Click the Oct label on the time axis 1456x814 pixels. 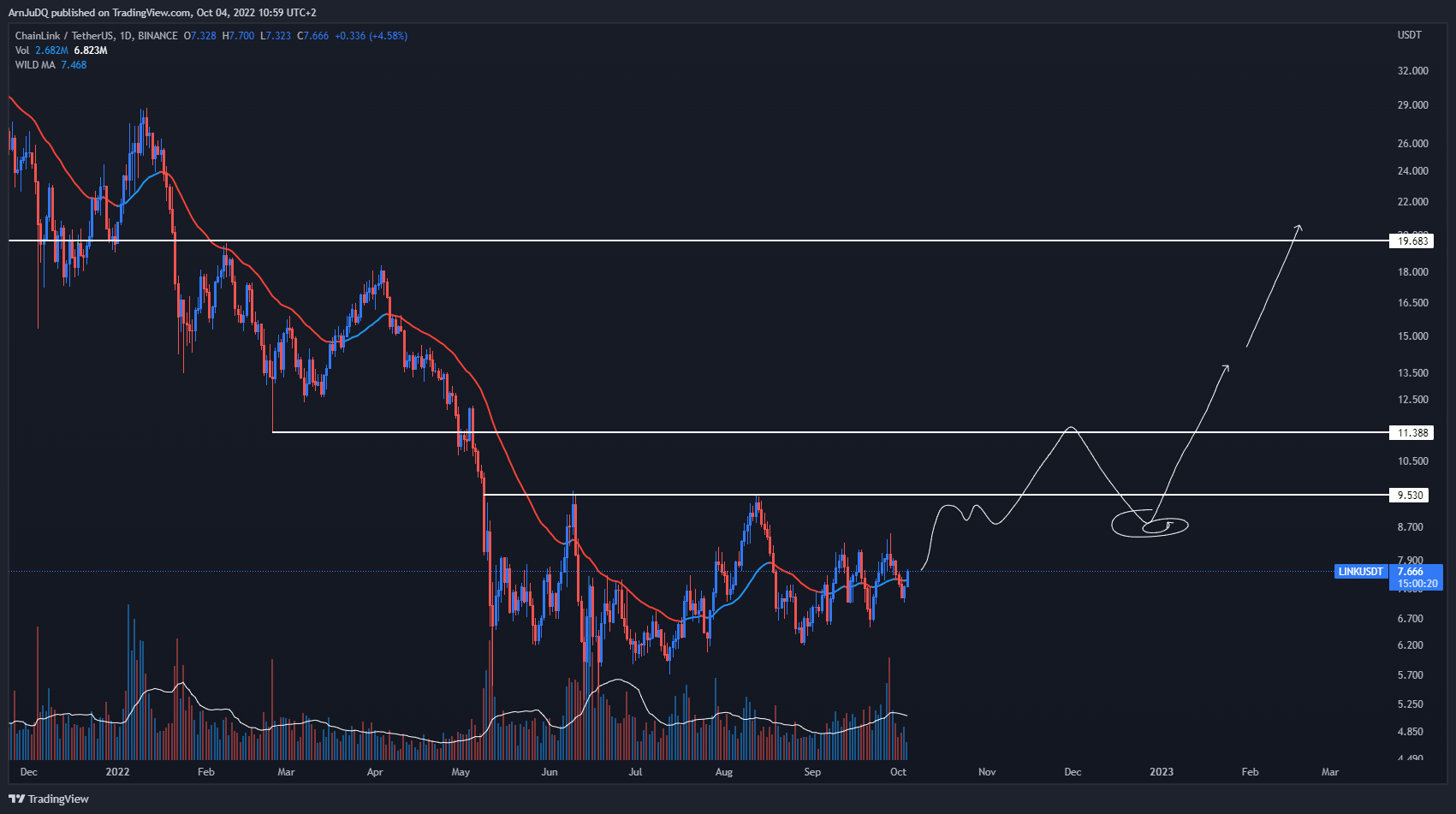pyautogui.click(x=898, y=772)
